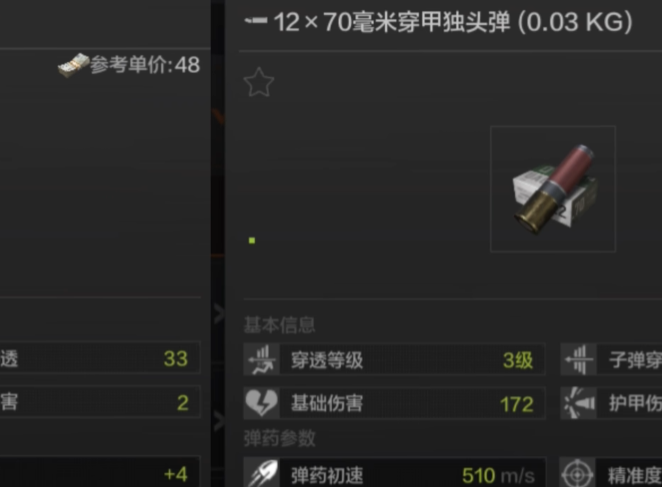
Task: Click the cash stack reference price icon
Action: point(73,65)
